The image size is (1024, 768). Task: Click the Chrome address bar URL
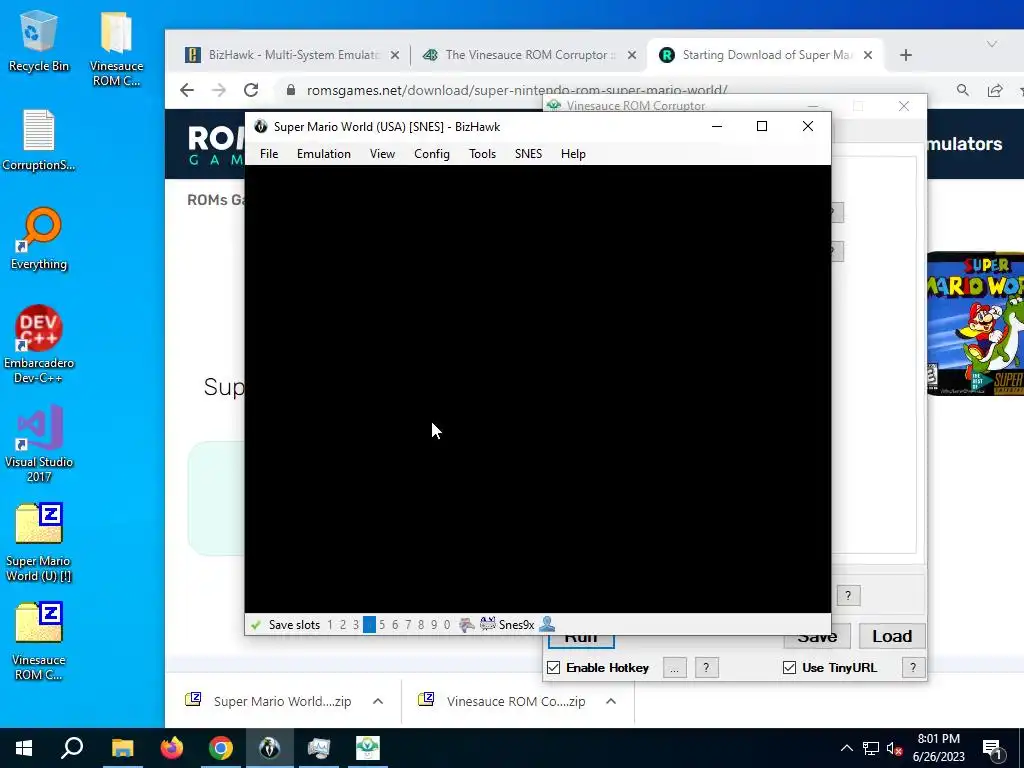[x=517, y=90]
